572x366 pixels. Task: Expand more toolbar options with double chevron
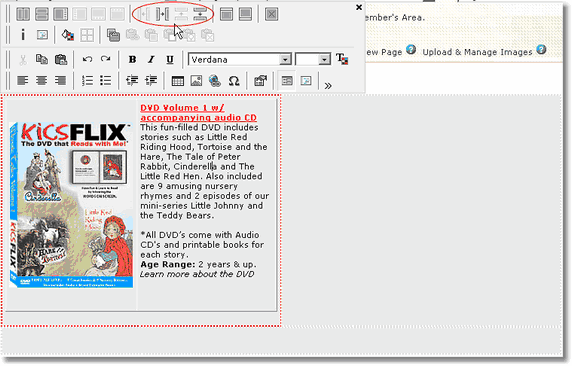328,86
